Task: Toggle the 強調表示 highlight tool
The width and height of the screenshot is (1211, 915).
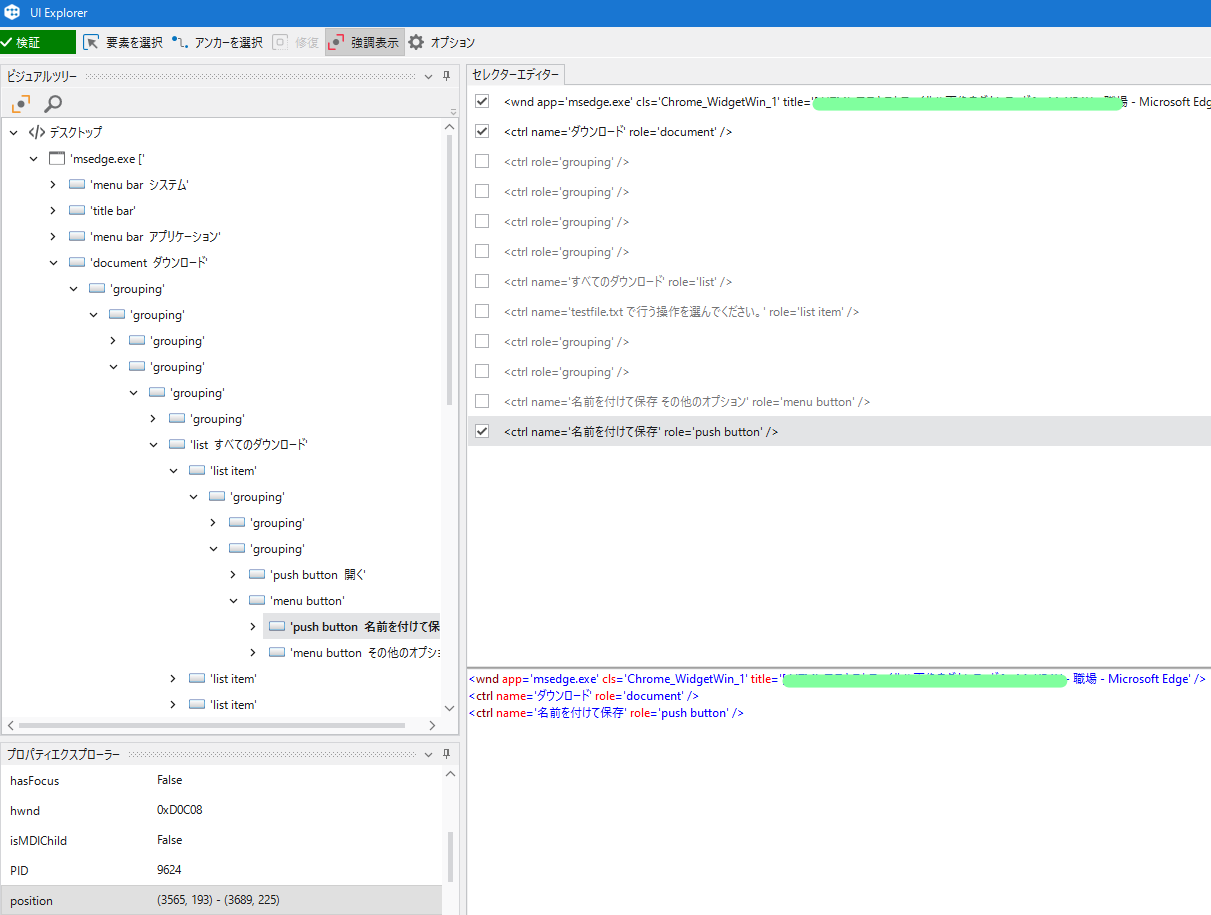Action: (364, 42)
